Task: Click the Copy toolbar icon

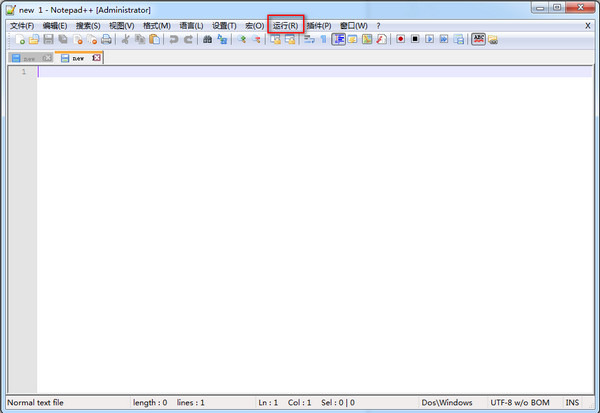Action: pos(140,39)
